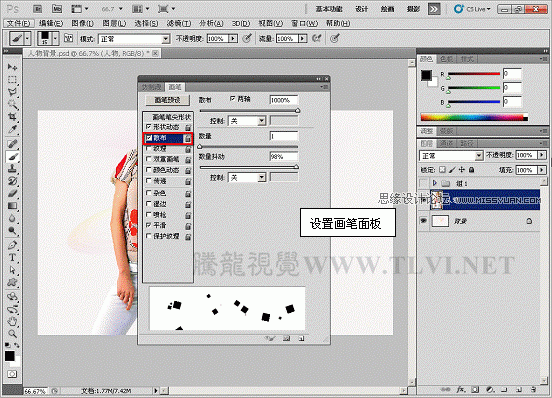Viewport: 552px width, 398px height.
Task: Select 设计 workspace button
Action: click(362, 9)
